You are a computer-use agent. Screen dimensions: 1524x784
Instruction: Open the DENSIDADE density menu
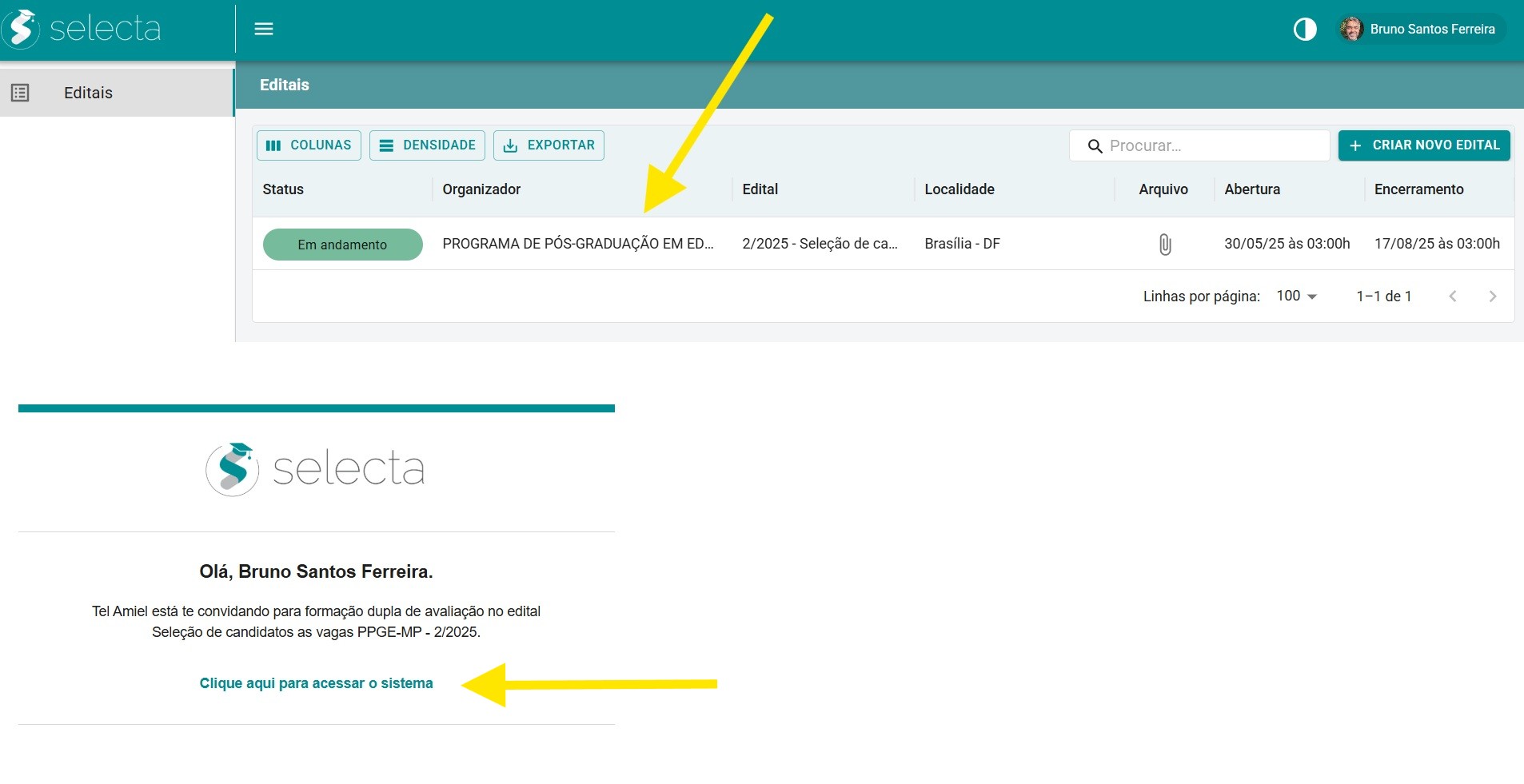click(x=427, y=145)
